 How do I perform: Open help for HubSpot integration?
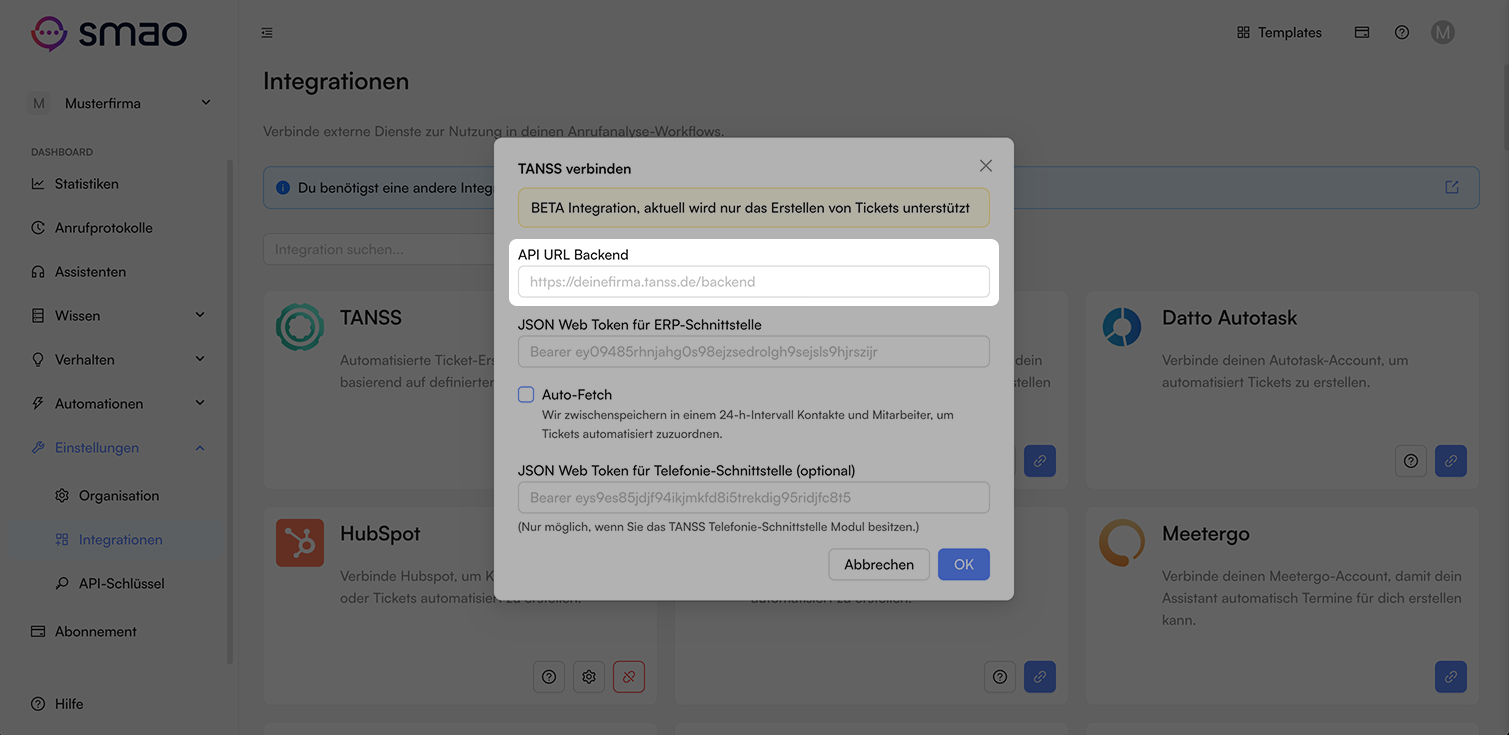[x=549, y=677]
